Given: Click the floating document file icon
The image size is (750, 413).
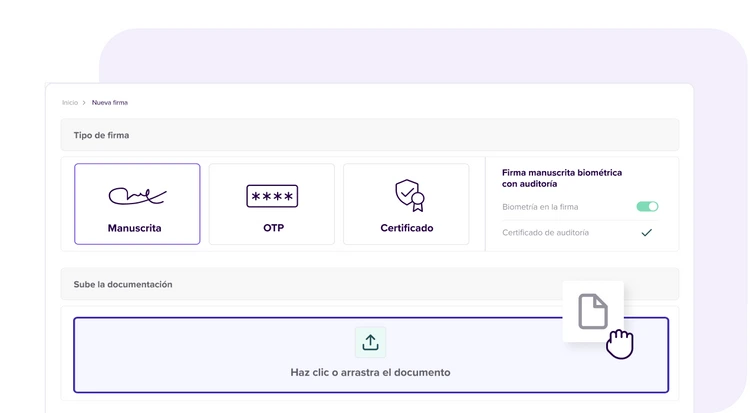Looking at the screenshot, I should click(593, 312).
